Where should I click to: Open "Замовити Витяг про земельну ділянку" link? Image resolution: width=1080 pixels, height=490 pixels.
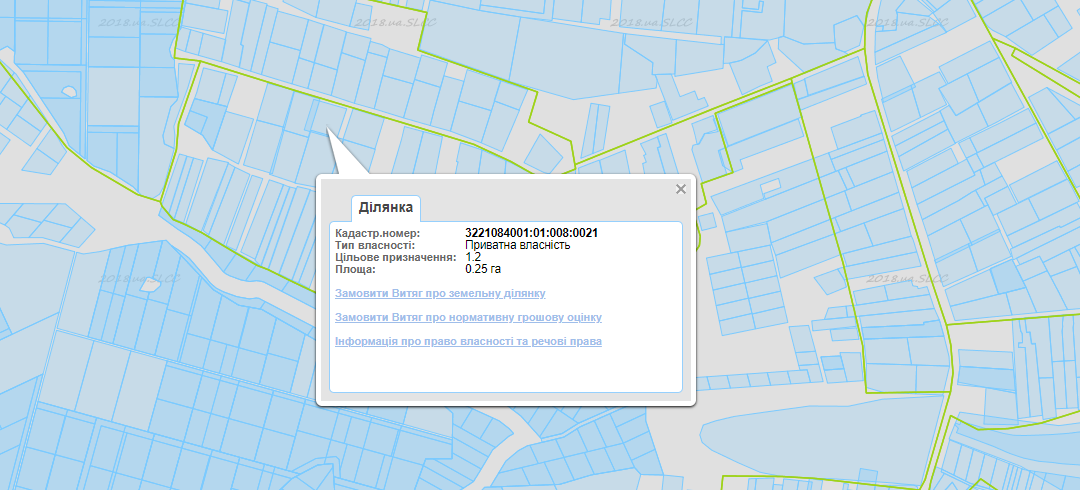[x=440, y=293]
